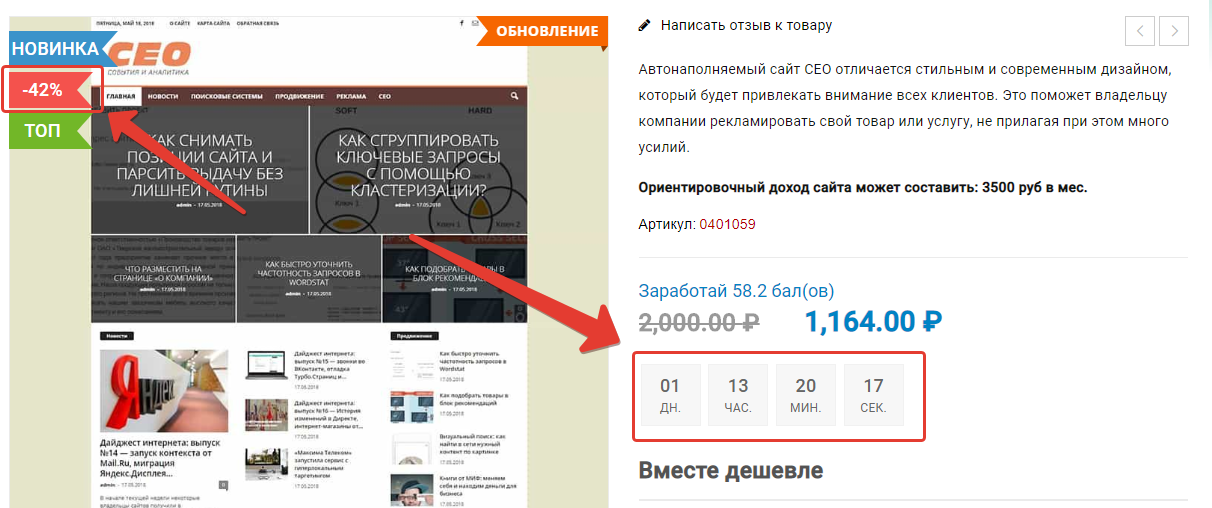Click the search magnifier in site preview

(514, 97)
